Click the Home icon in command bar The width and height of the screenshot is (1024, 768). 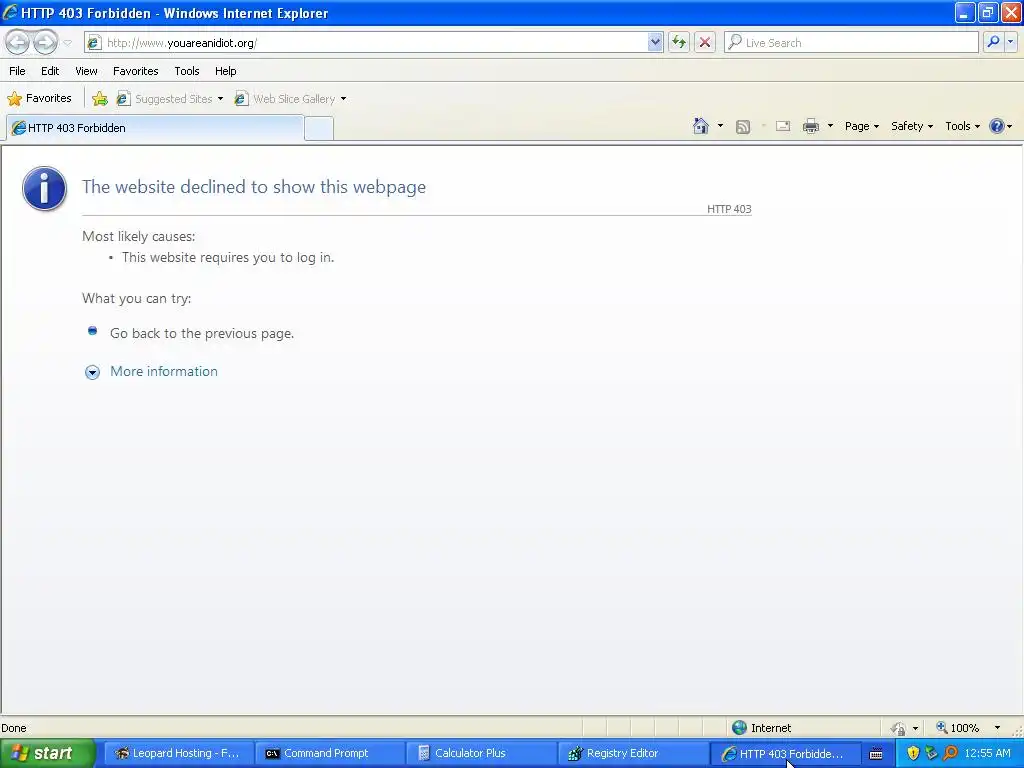click(701, 126)
